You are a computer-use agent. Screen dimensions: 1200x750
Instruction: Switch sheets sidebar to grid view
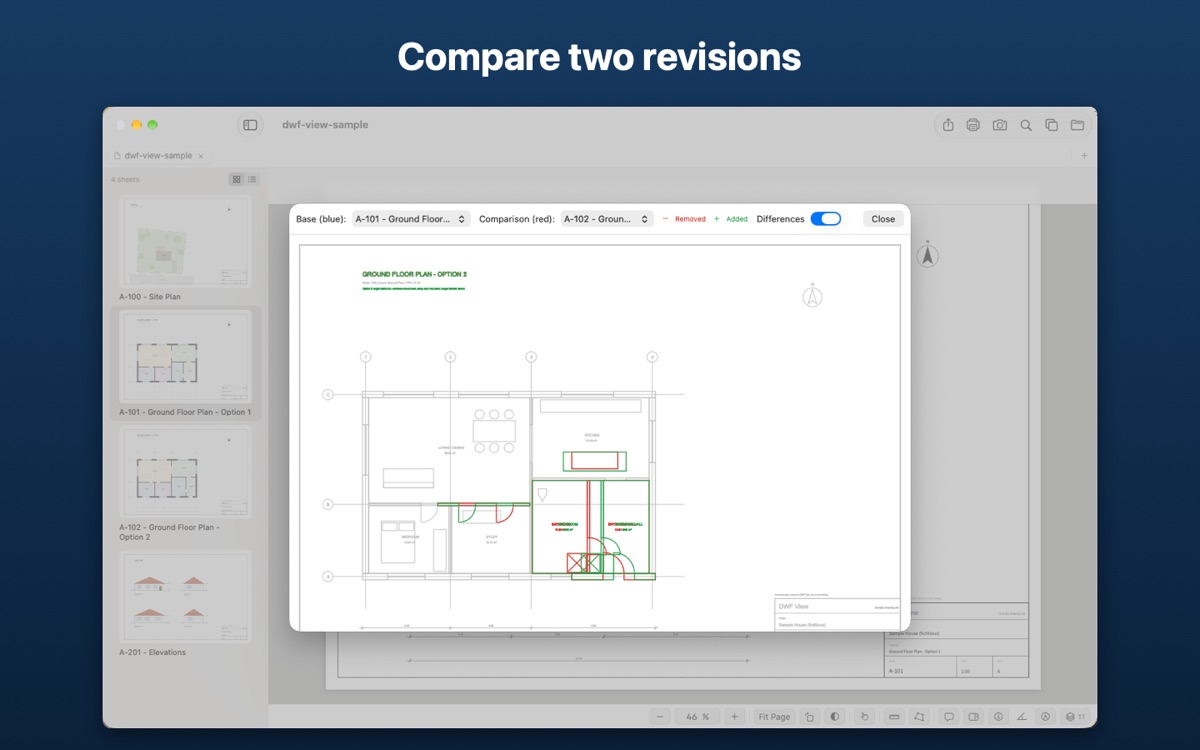click(237, 179)
